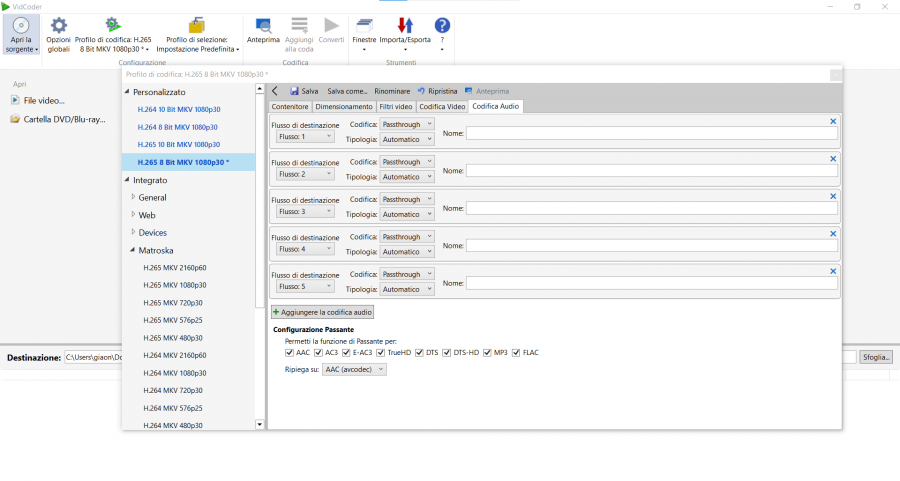Save profile with the Salva disk icon
The width and height of the screenshot is (900, 481).
pyautogui.click(x=294, y=91)
